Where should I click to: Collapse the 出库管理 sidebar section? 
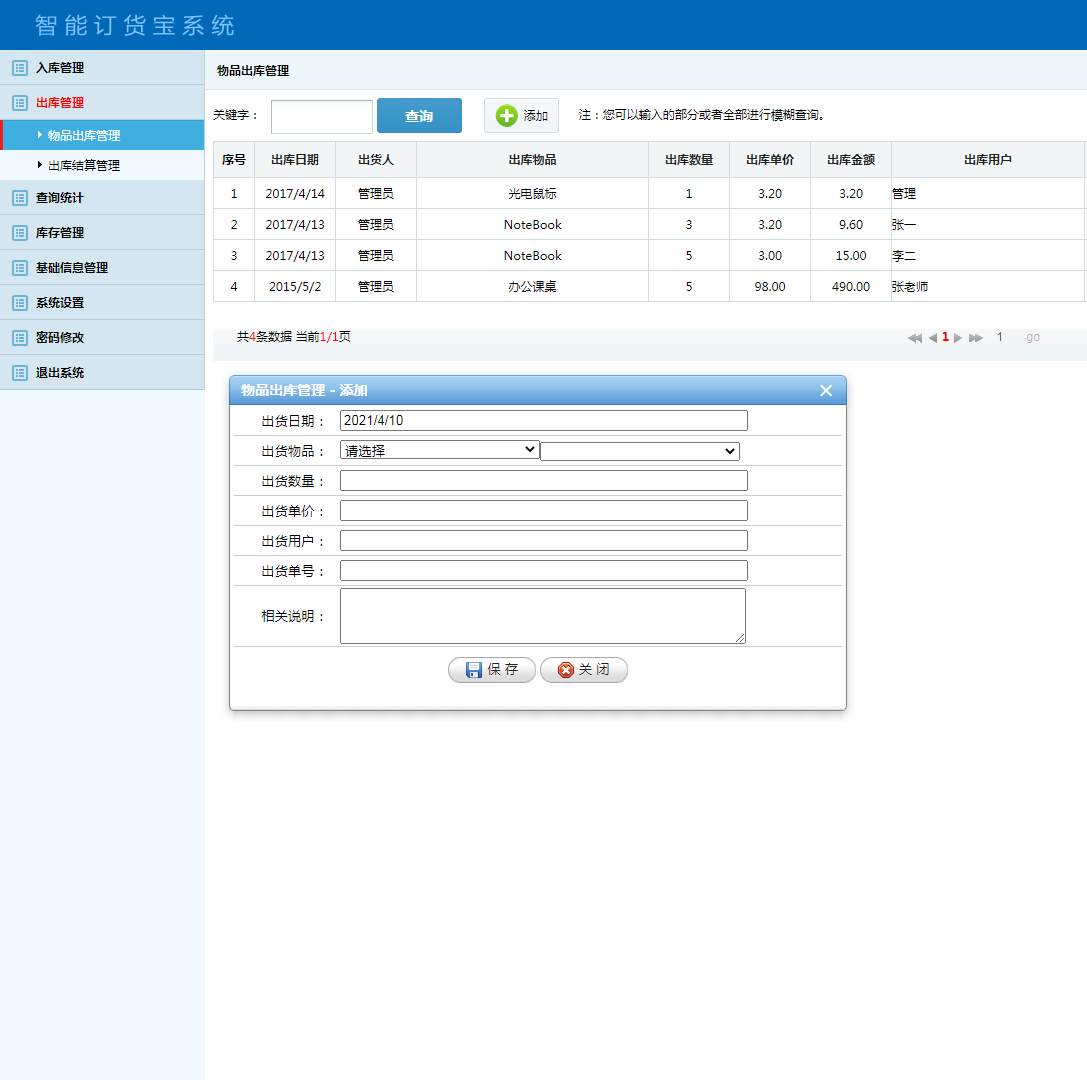pyautogui.click(x=60, y=103)
